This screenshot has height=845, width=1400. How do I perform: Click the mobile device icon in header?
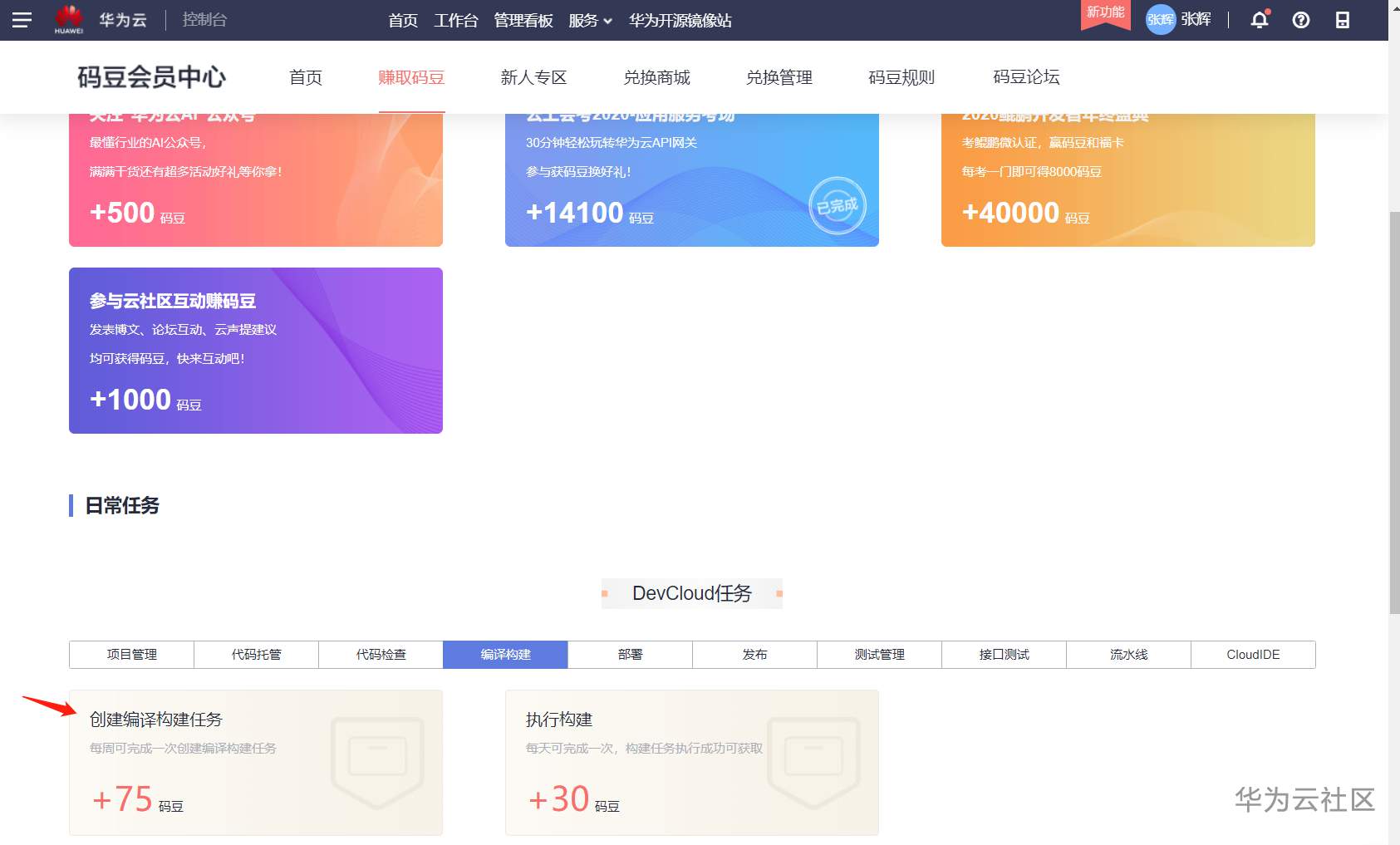pyautogui.click(x=1343, y=20)
